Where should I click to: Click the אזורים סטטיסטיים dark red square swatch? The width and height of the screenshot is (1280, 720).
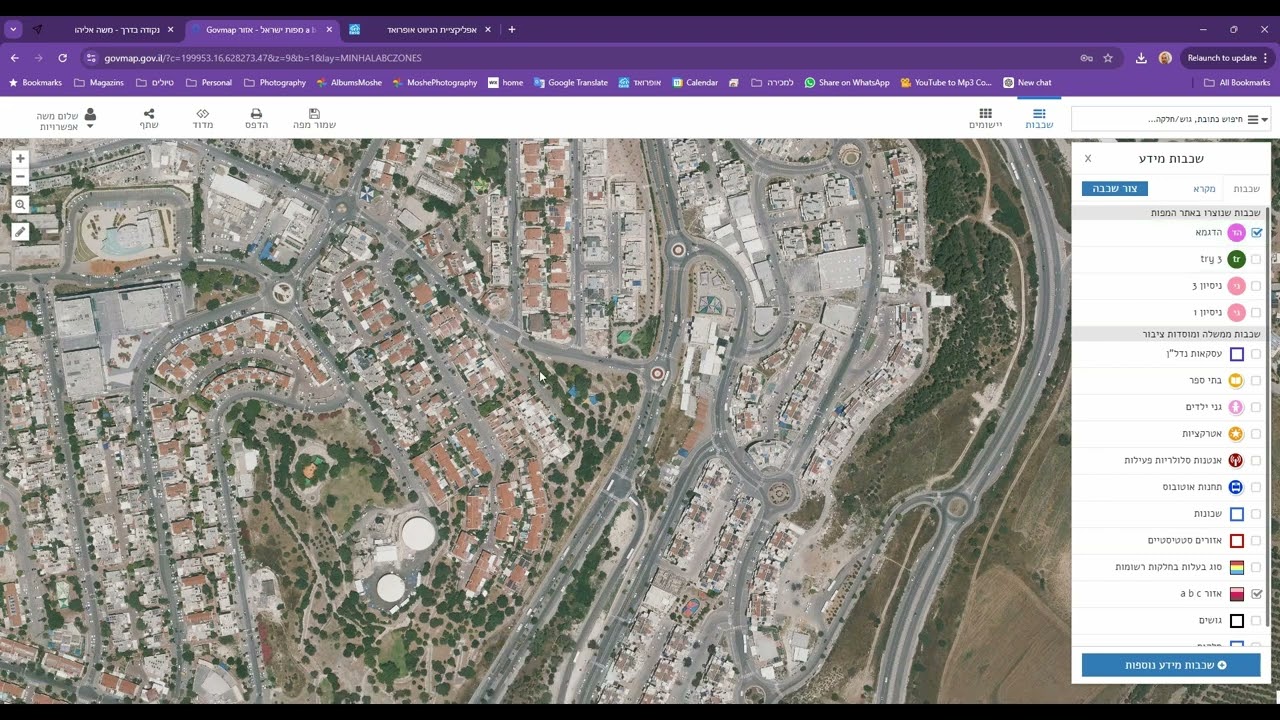[x=1236, y=541]
